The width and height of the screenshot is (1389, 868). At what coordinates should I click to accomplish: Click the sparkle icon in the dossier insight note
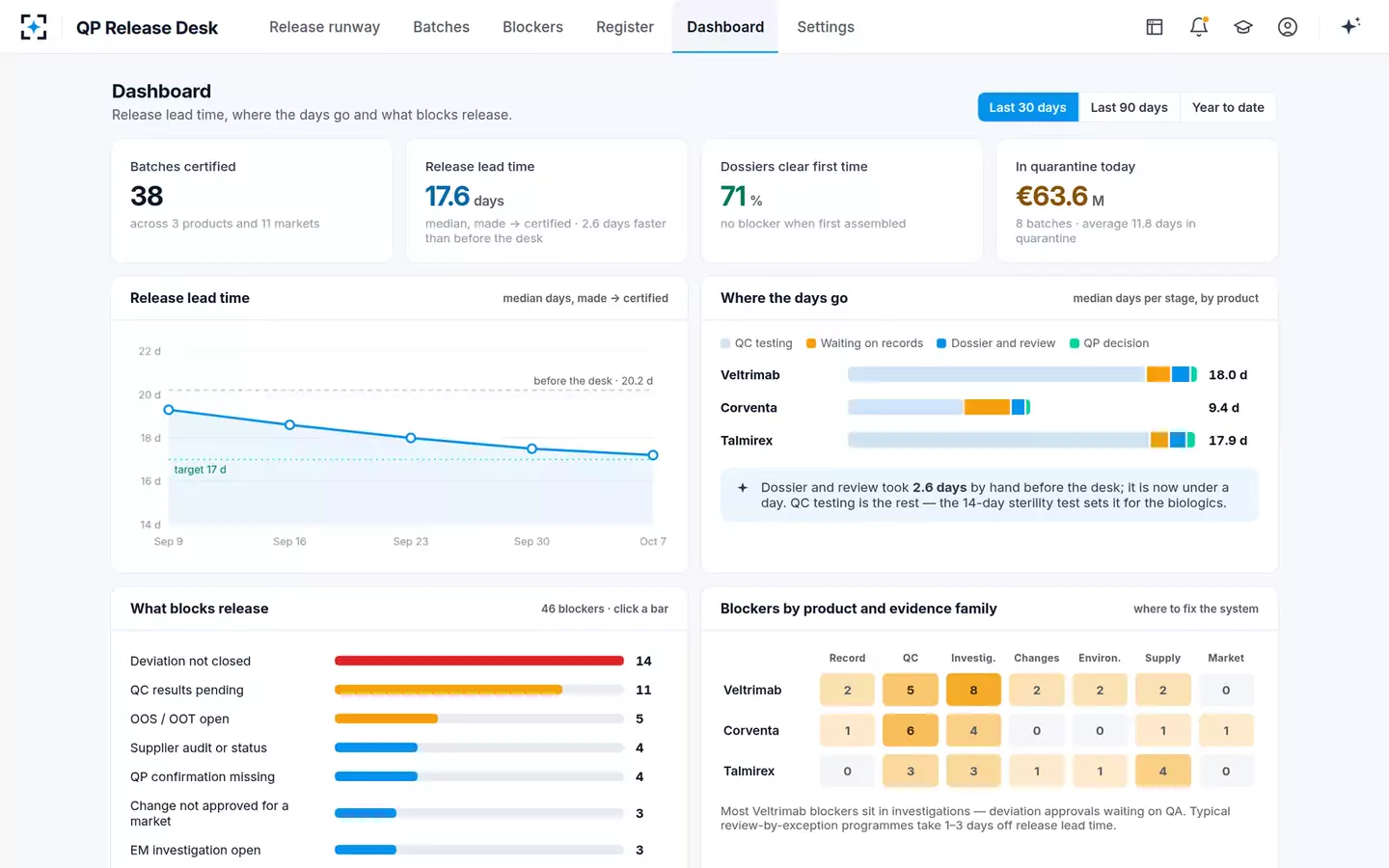click(743, 488)
